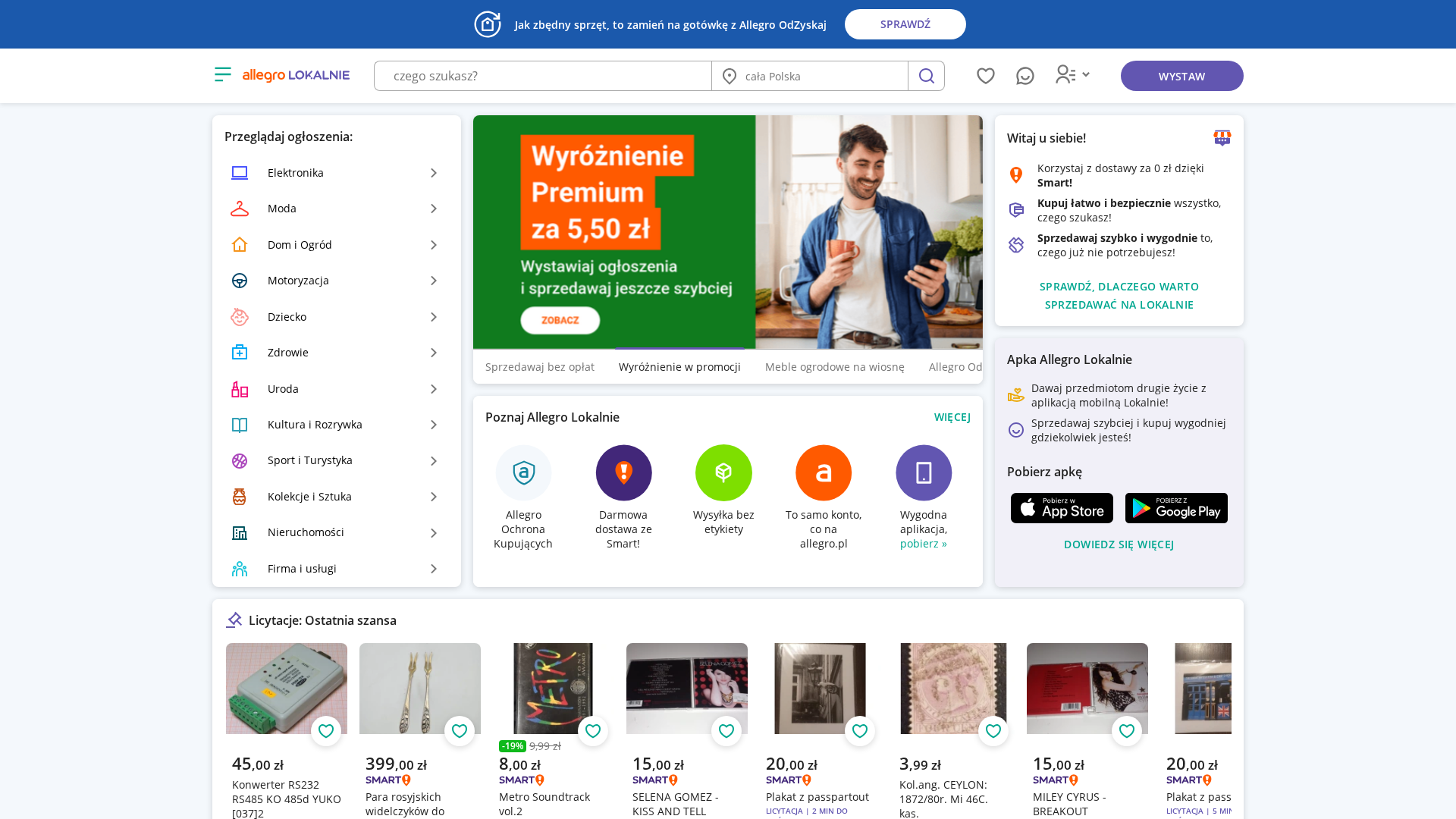Image resolution: width=1456 pixels, height=819 pixels.
Task: Open the Nieruchomości category
Action: [x=337, y=532]
